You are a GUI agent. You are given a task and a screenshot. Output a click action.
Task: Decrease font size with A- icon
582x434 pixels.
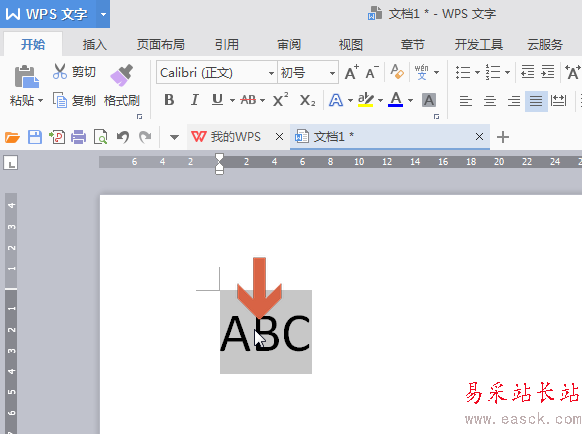[x=372, y=72]
